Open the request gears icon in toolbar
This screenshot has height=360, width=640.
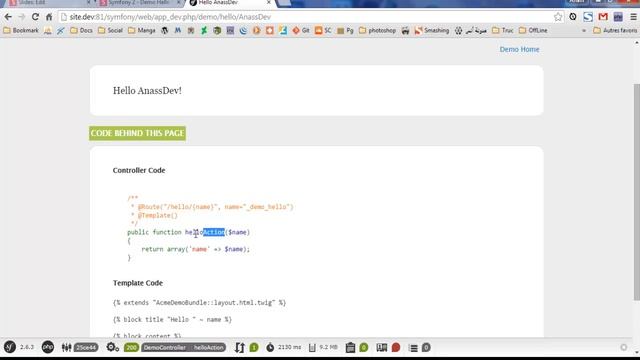point(112,347)
